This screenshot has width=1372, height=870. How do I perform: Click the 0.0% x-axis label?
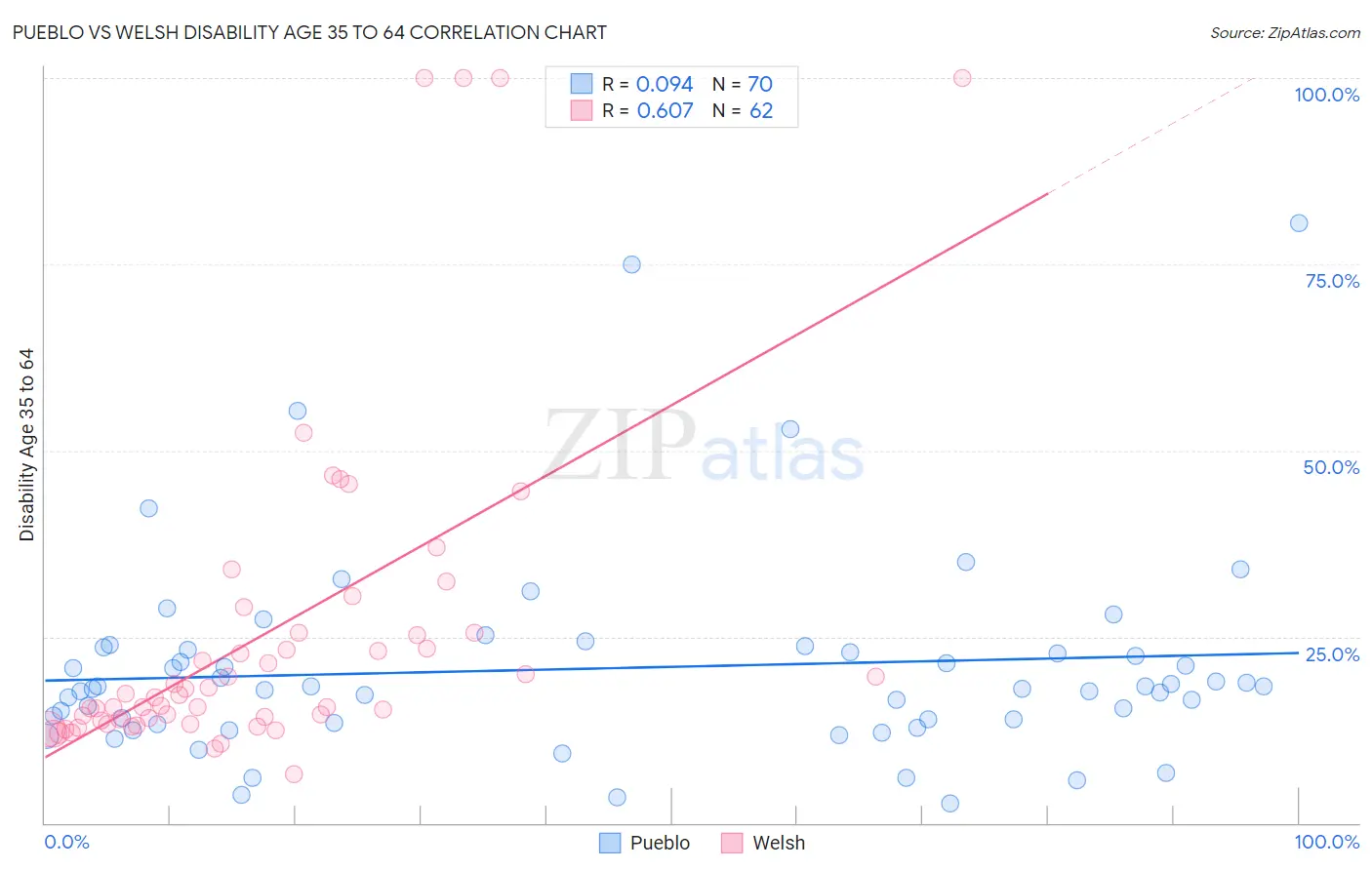[66, 842]
